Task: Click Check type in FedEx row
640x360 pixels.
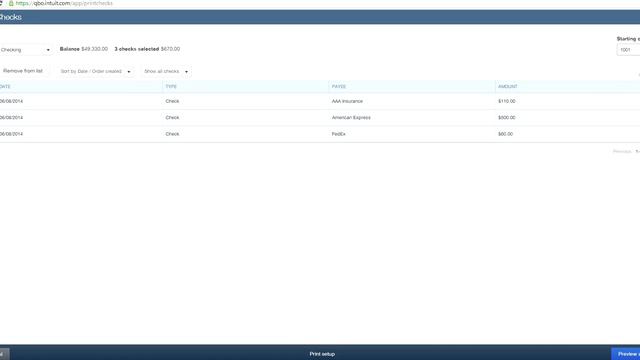Action: pos(172,134)
